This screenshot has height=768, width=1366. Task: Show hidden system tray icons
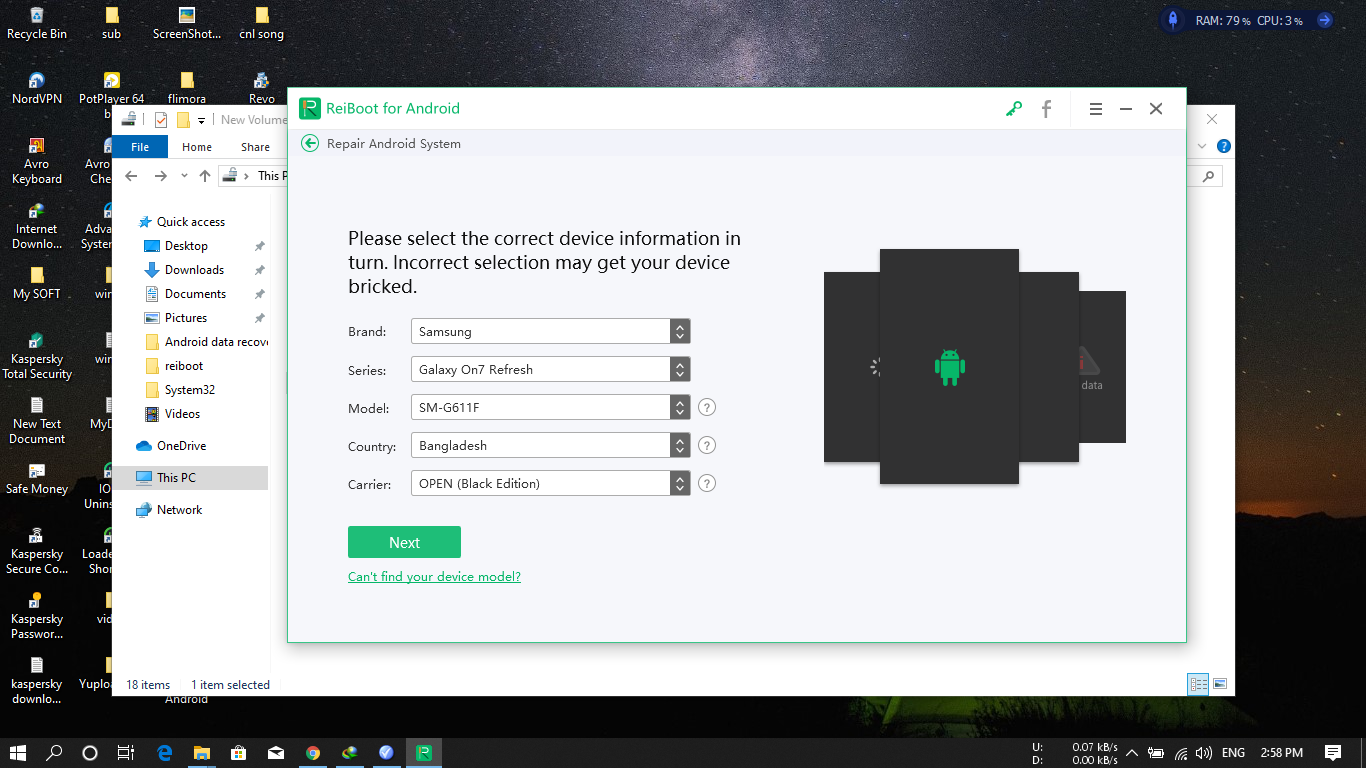coord(1132,753)
